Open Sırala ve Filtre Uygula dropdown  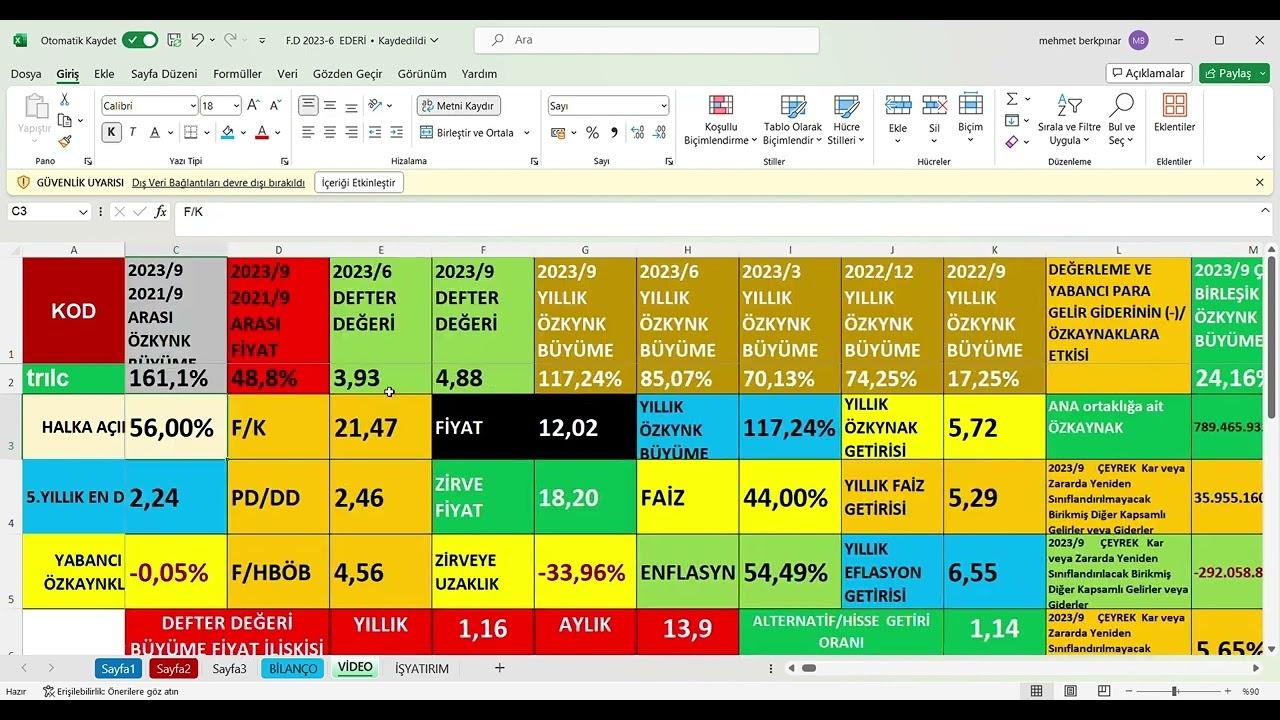click(1069, 121)
